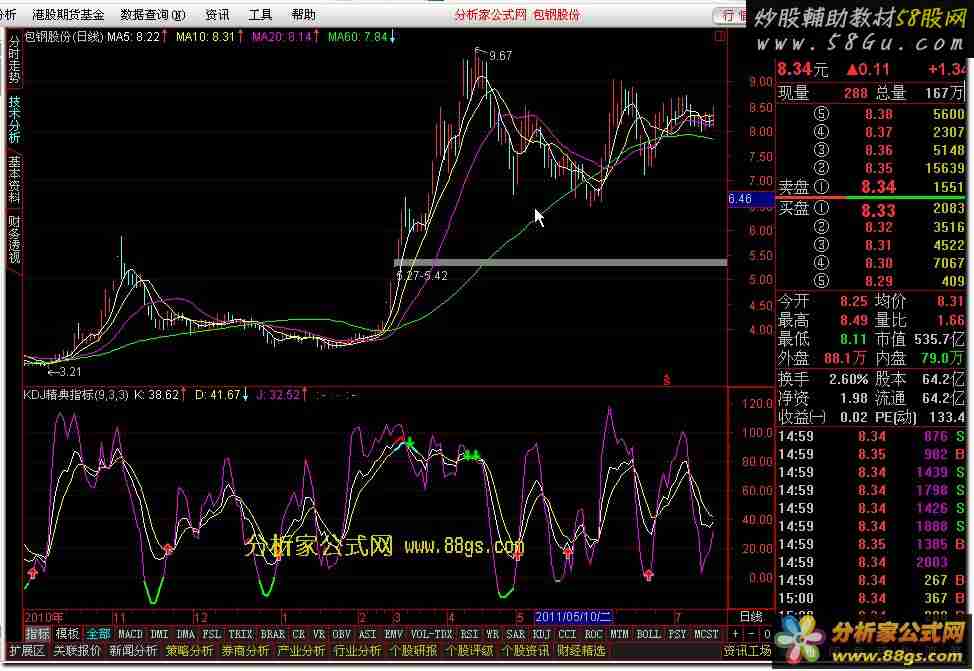
Task: Open 关联报价 tab
Action: click(x=77, y=650)
